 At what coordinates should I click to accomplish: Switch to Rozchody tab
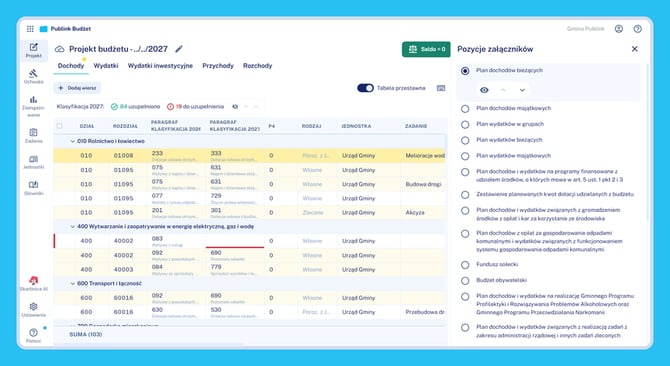point(258,66)
